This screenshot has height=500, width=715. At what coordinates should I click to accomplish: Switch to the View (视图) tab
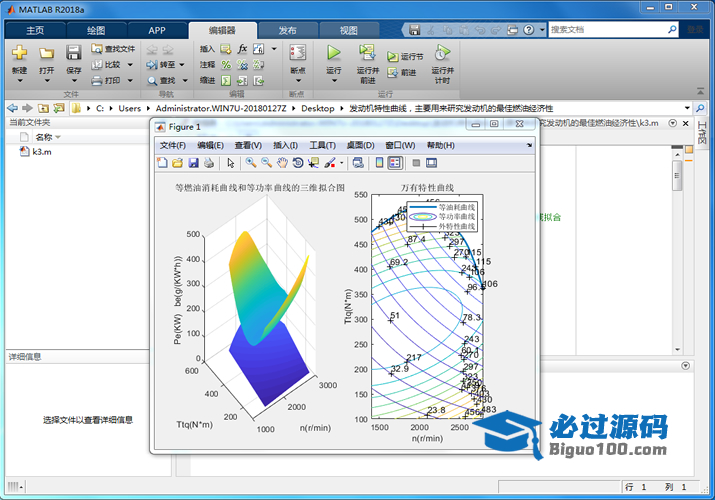pyautogui.click(x=349, y=31)
